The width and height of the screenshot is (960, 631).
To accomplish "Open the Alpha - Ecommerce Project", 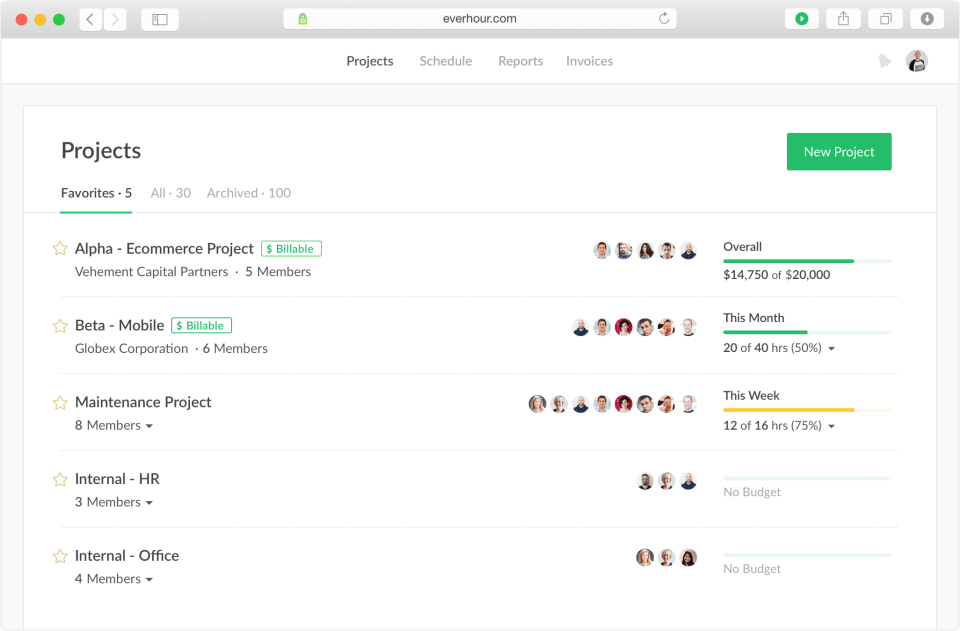I will click(x=164, y=249).
